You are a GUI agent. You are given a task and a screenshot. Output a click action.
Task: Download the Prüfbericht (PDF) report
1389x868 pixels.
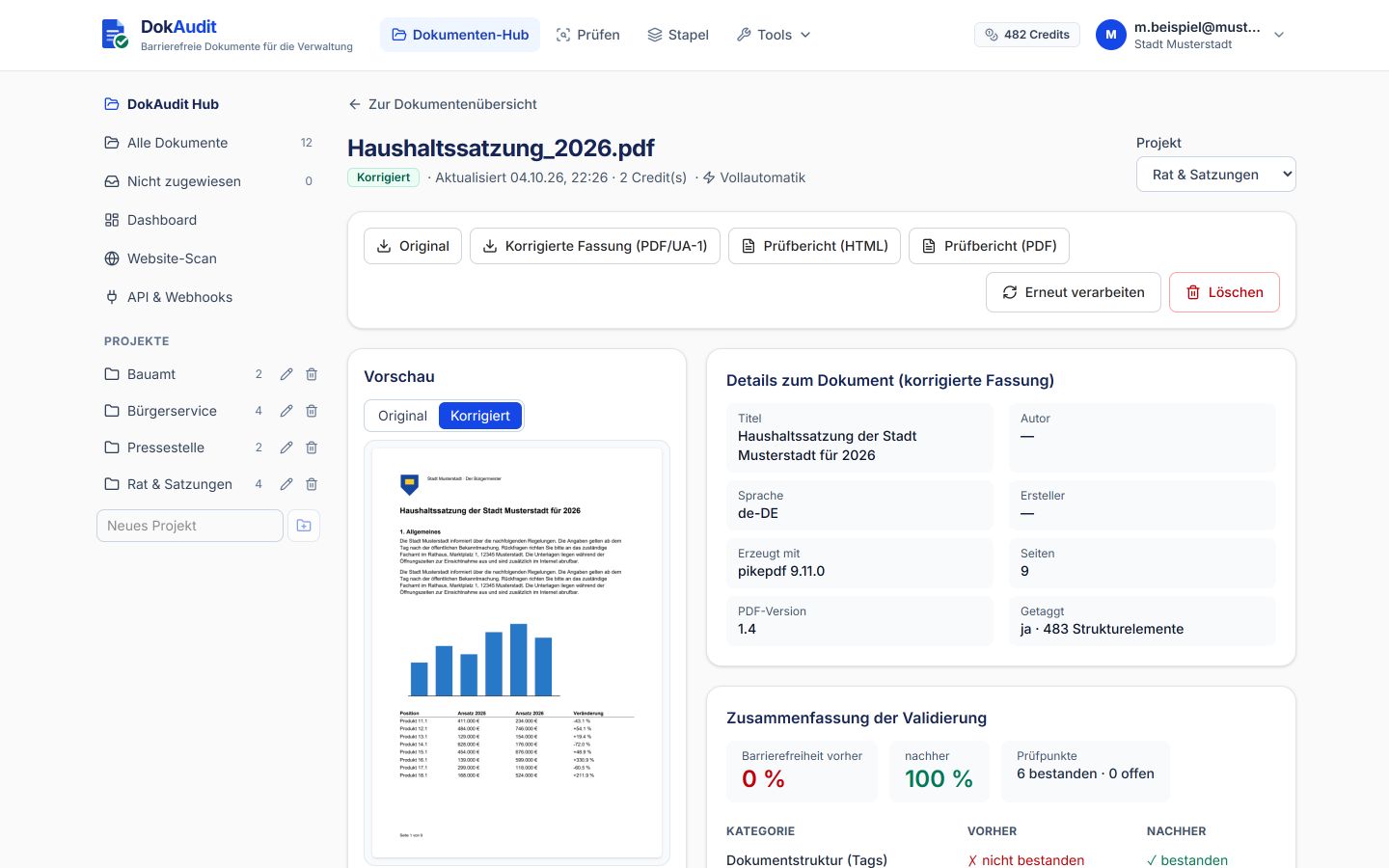[990, 246]
